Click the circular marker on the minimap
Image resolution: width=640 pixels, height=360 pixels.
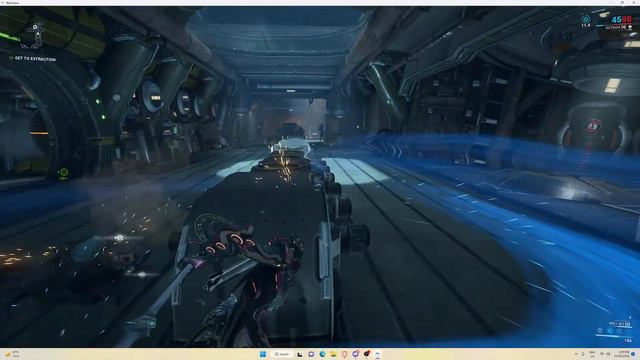tap(35, 27)
